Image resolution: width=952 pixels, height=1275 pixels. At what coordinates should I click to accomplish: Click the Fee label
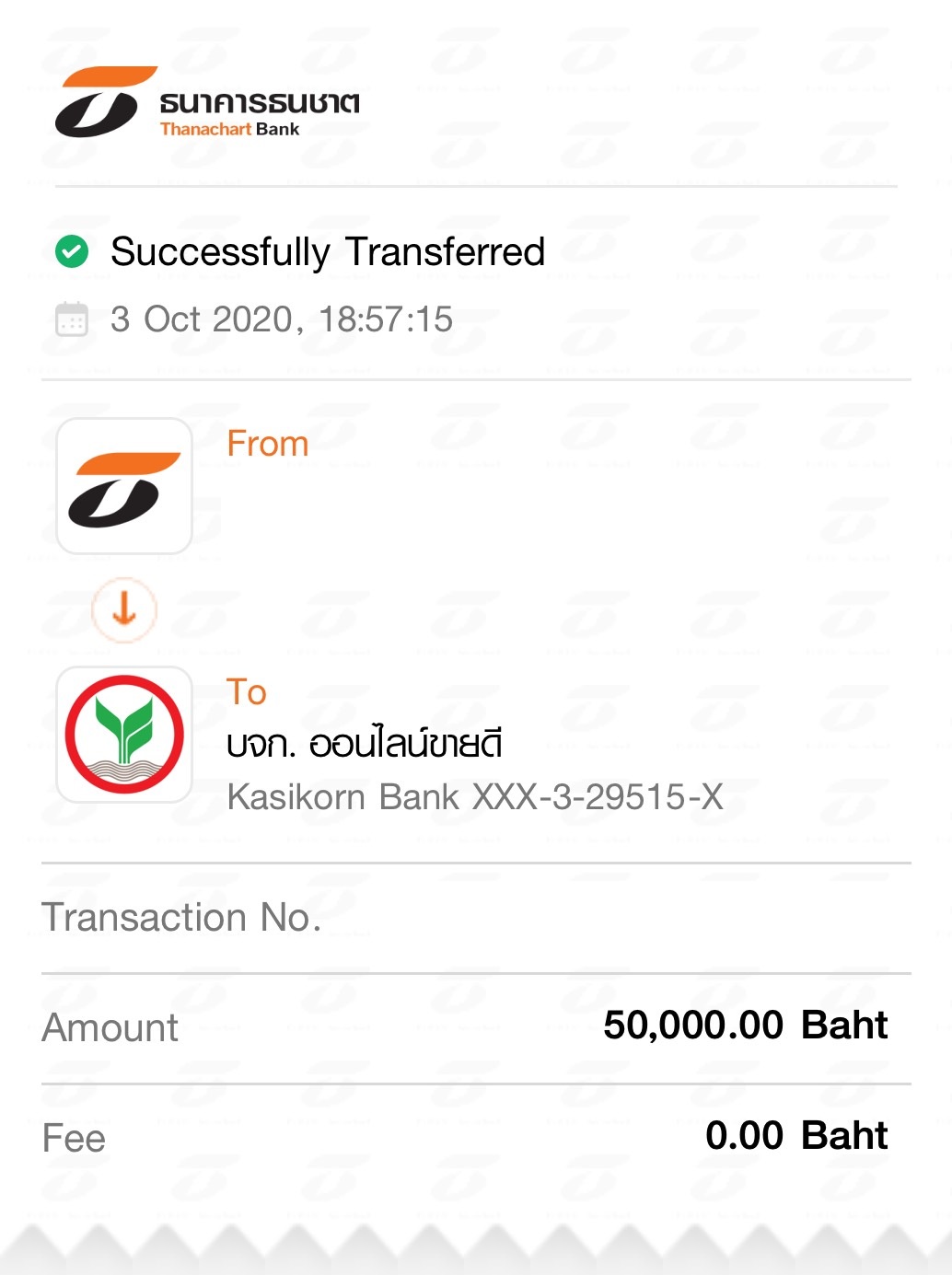pos(74,1139)
